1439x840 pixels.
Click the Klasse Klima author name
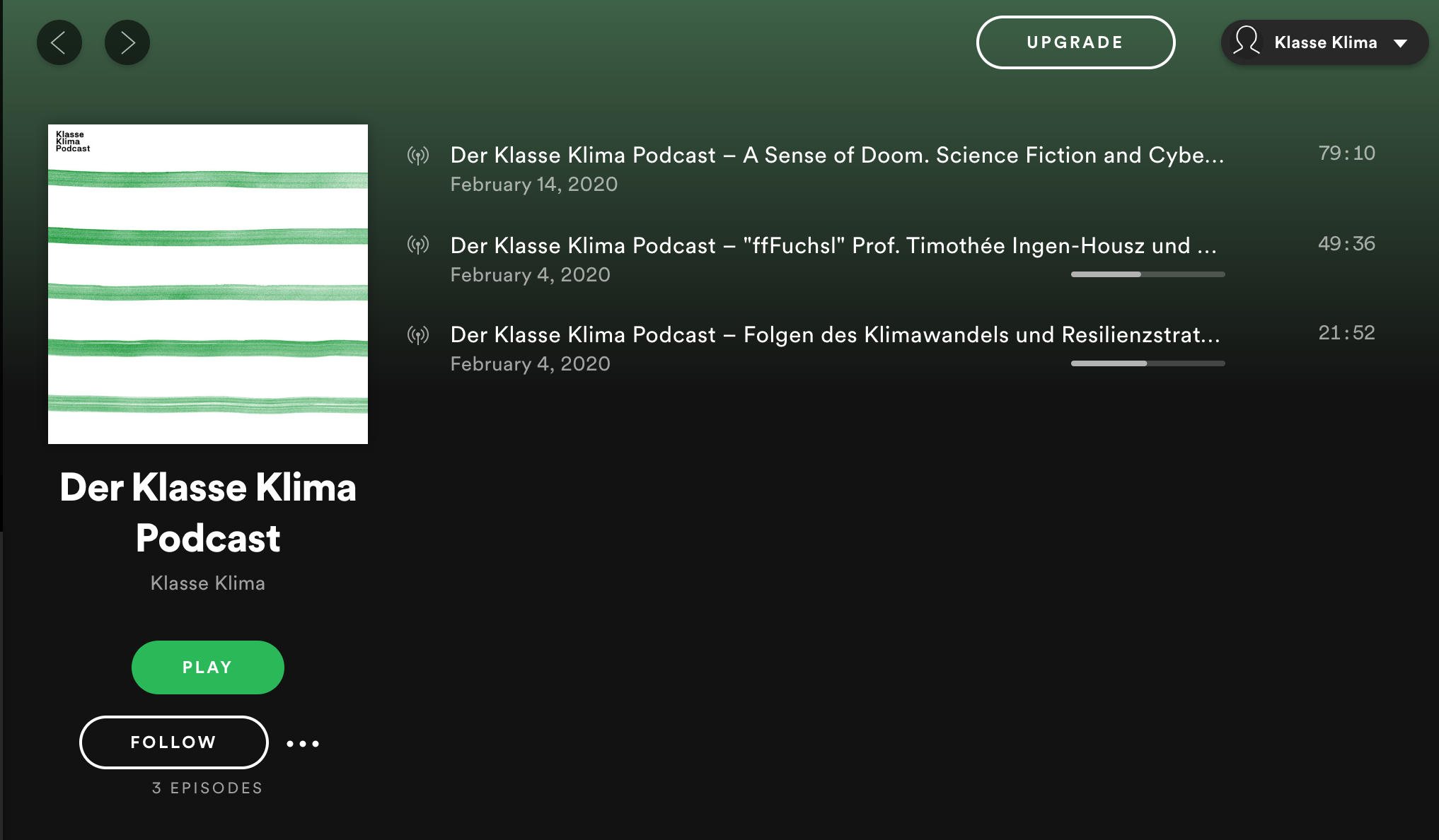[207, 583]
